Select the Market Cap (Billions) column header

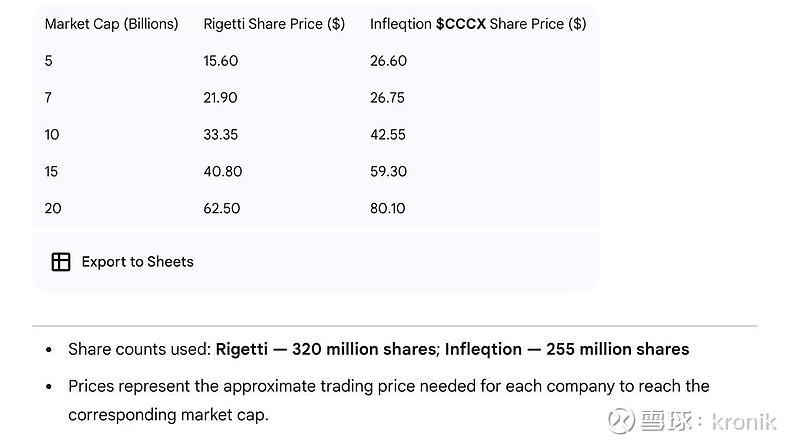(111, 24)
